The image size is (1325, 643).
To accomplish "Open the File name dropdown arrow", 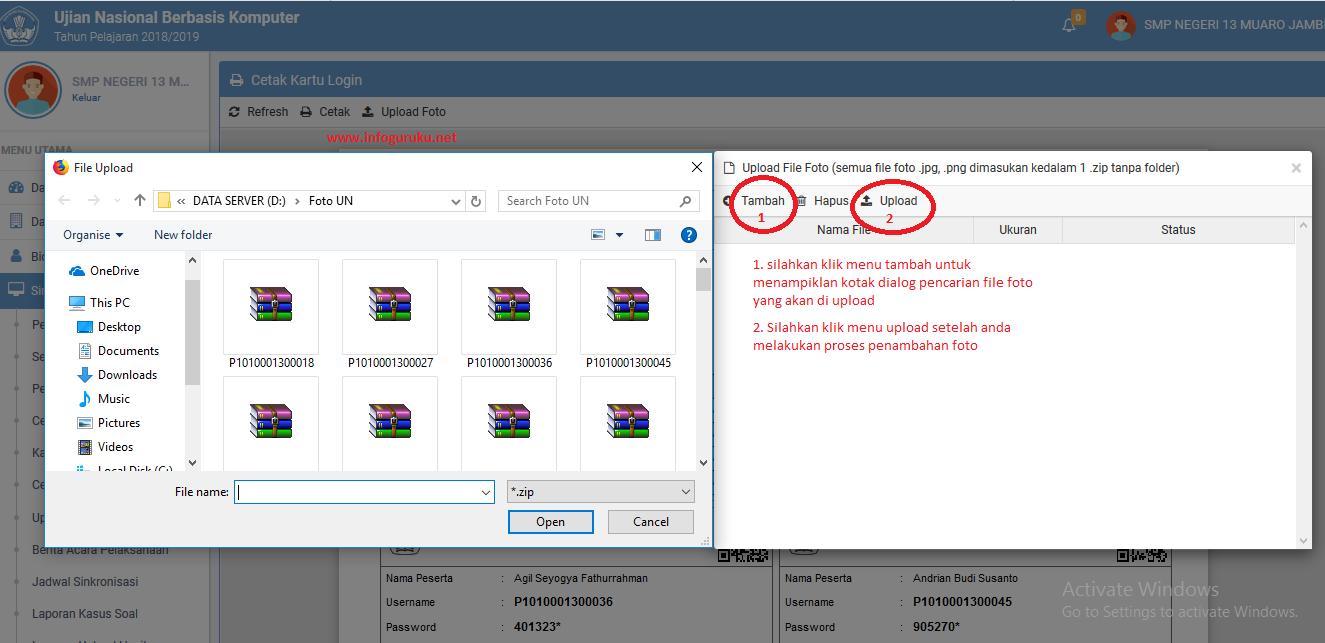I will click(x=486, y=492).
